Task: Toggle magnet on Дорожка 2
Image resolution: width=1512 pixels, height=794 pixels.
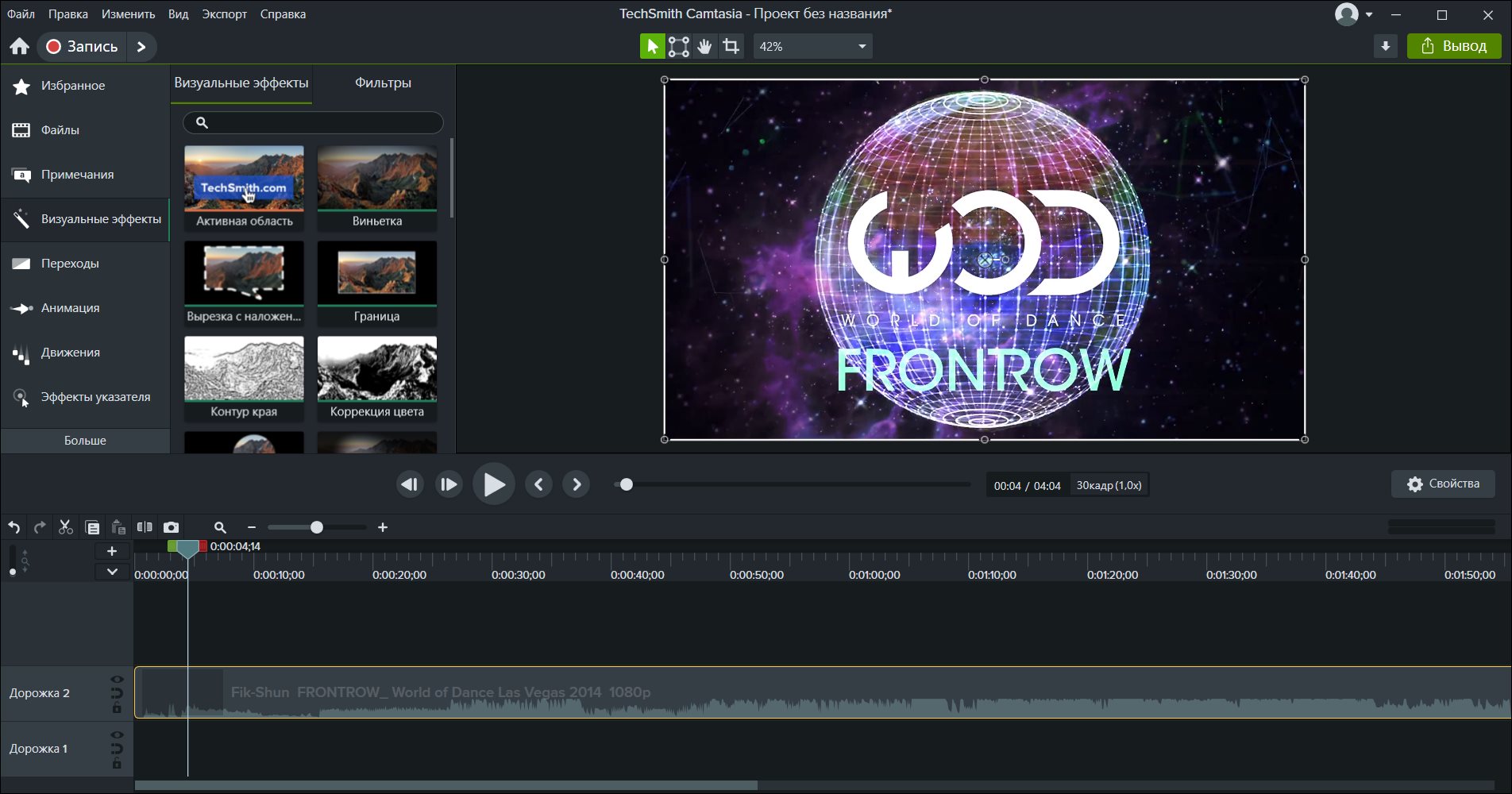Action: (117, 693)
